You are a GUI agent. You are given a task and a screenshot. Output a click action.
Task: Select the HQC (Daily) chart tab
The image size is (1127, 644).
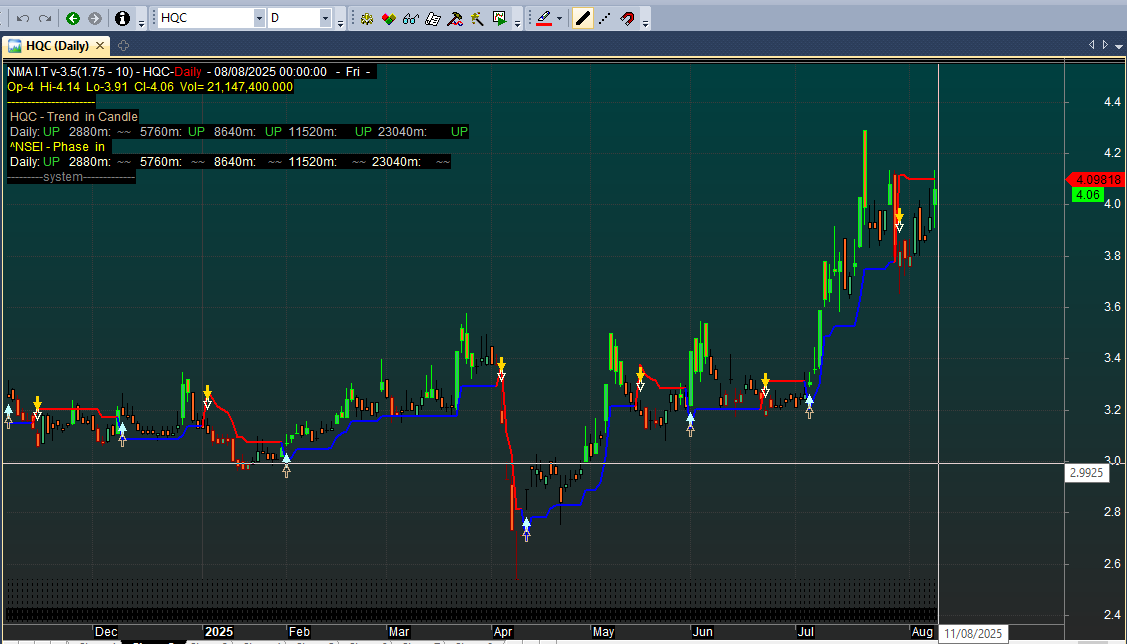click(x=50, y=46)
